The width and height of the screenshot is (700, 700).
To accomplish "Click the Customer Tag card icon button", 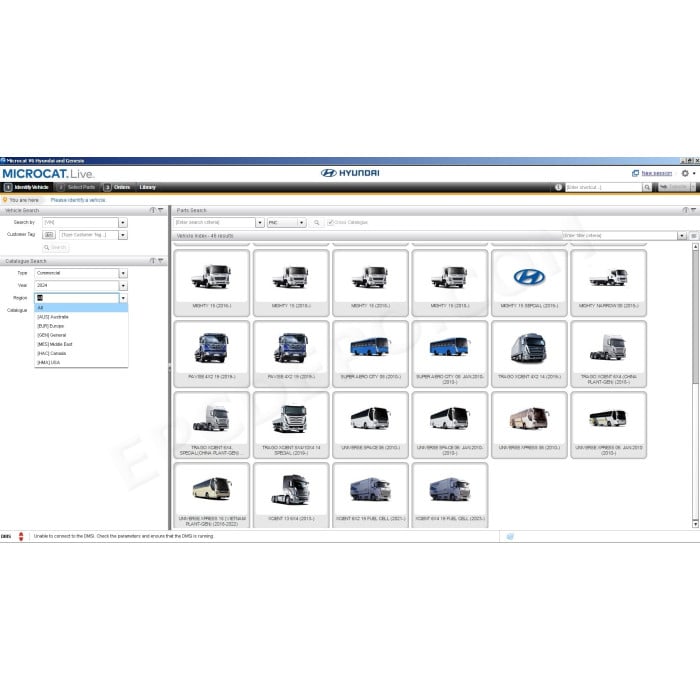I will click(x=49, y=235).
